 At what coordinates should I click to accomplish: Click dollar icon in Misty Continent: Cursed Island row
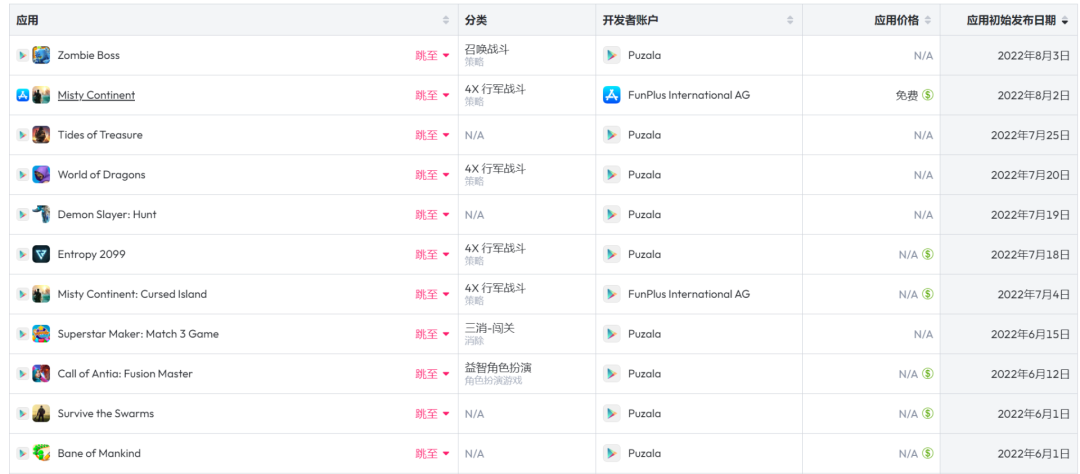point(928,294)
